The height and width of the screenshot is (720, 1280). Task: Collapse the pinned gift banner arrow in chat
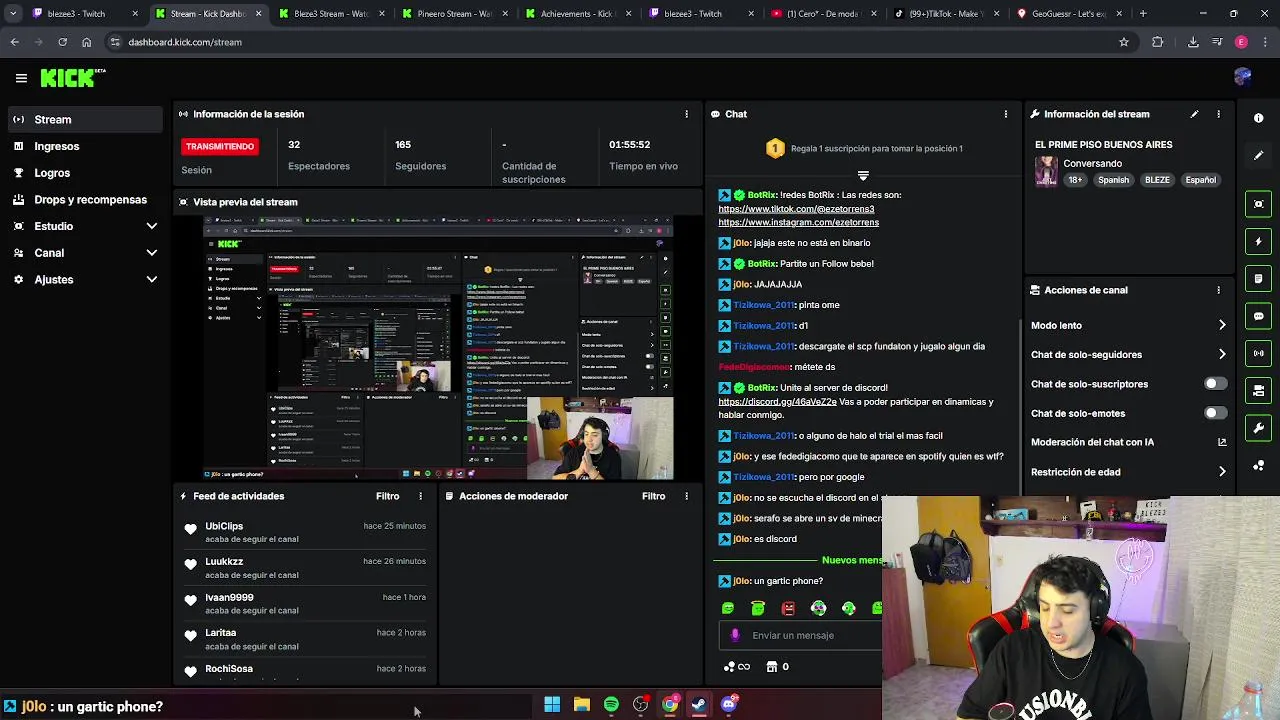click(863, 176)
